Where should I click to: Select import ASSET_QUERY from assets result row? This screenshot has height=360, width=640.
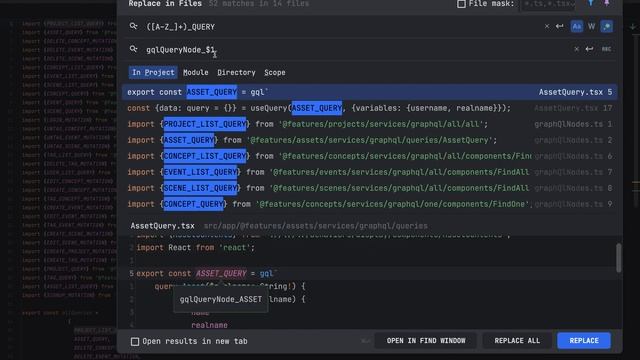click(369, 140)
